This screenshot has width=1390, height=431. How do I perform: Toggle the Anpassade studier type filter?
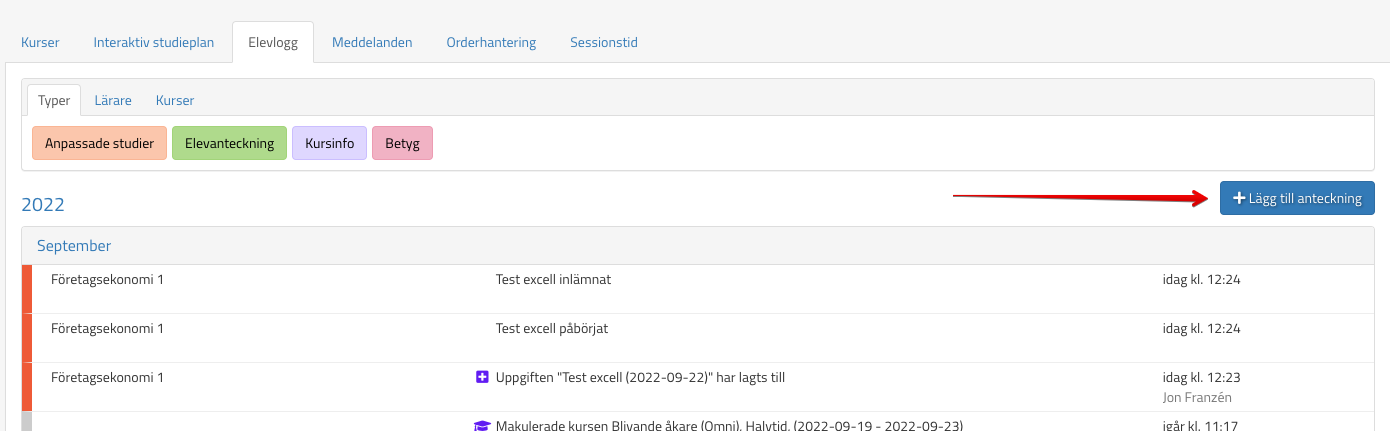(99, 143)
